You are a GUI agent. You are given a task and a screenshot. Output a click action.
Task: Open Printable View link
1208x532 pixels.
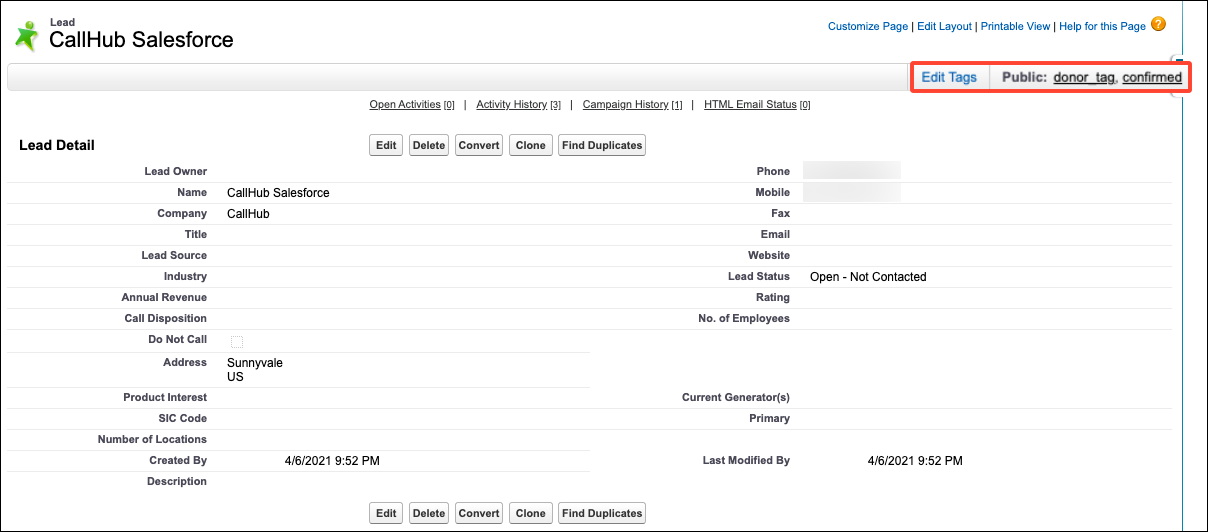tap(1015, 26)
